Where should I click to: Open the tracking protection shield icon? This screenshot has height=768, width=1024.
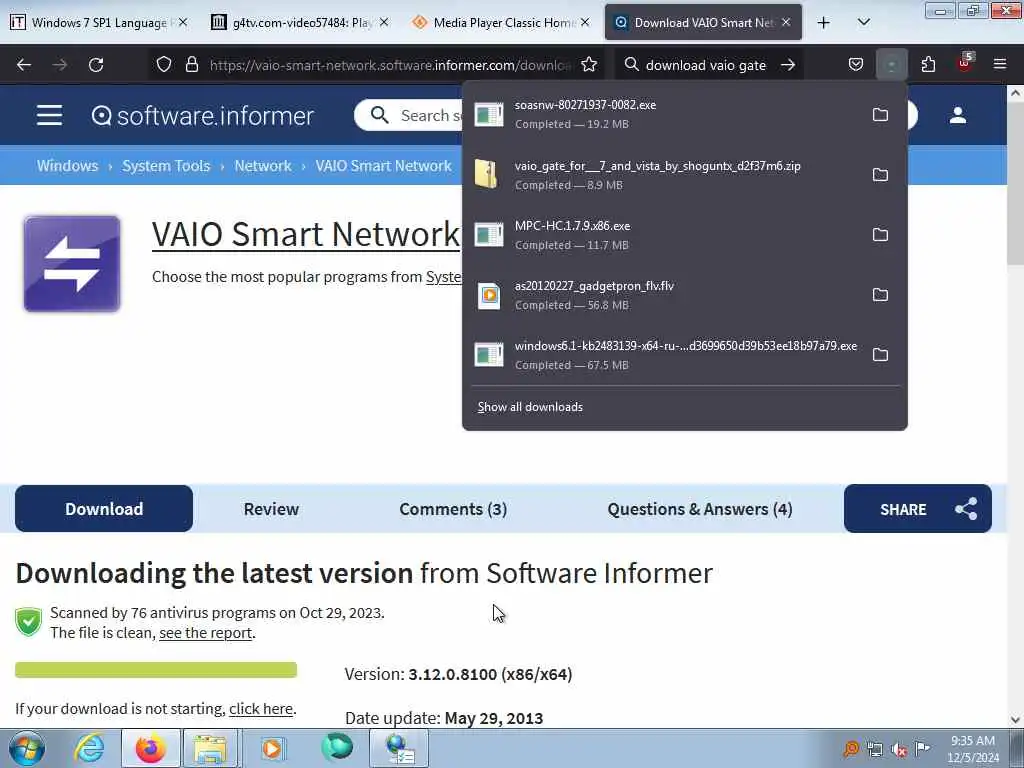pyautogui.click(x=164, y=65)
